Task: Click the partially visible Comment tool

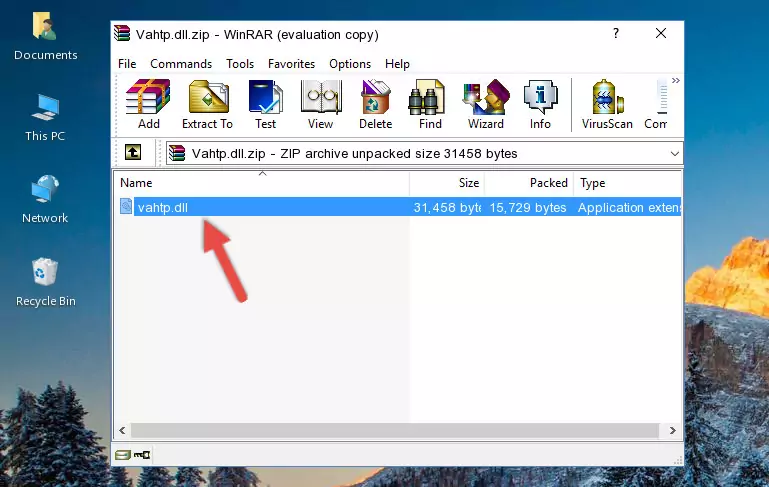Action: pos(657,104)
